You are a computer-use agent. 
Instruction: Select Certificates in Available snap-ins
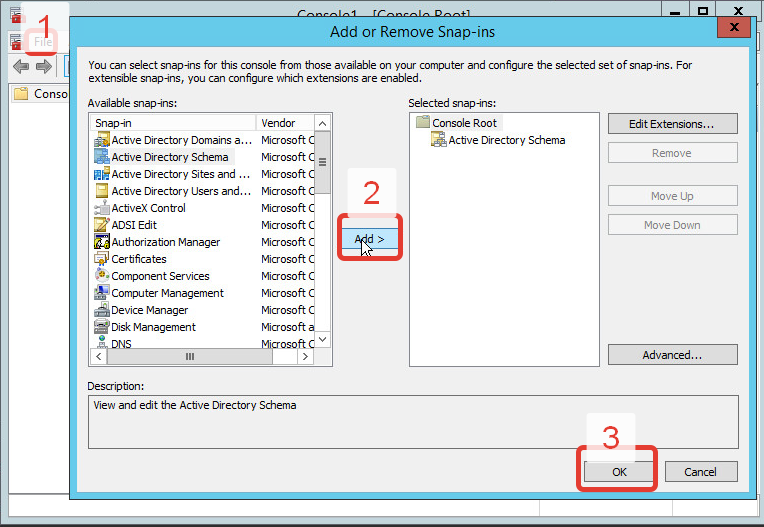click(x=139, y=259)
